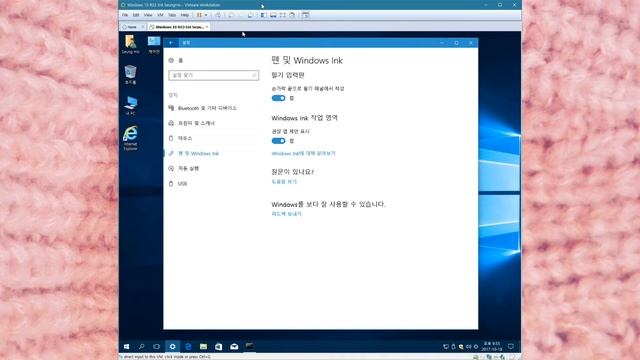The height and width of the screenshot is (360, 640).
Task: Open the Action Center notification icon
Action: (x=511, y=347)
